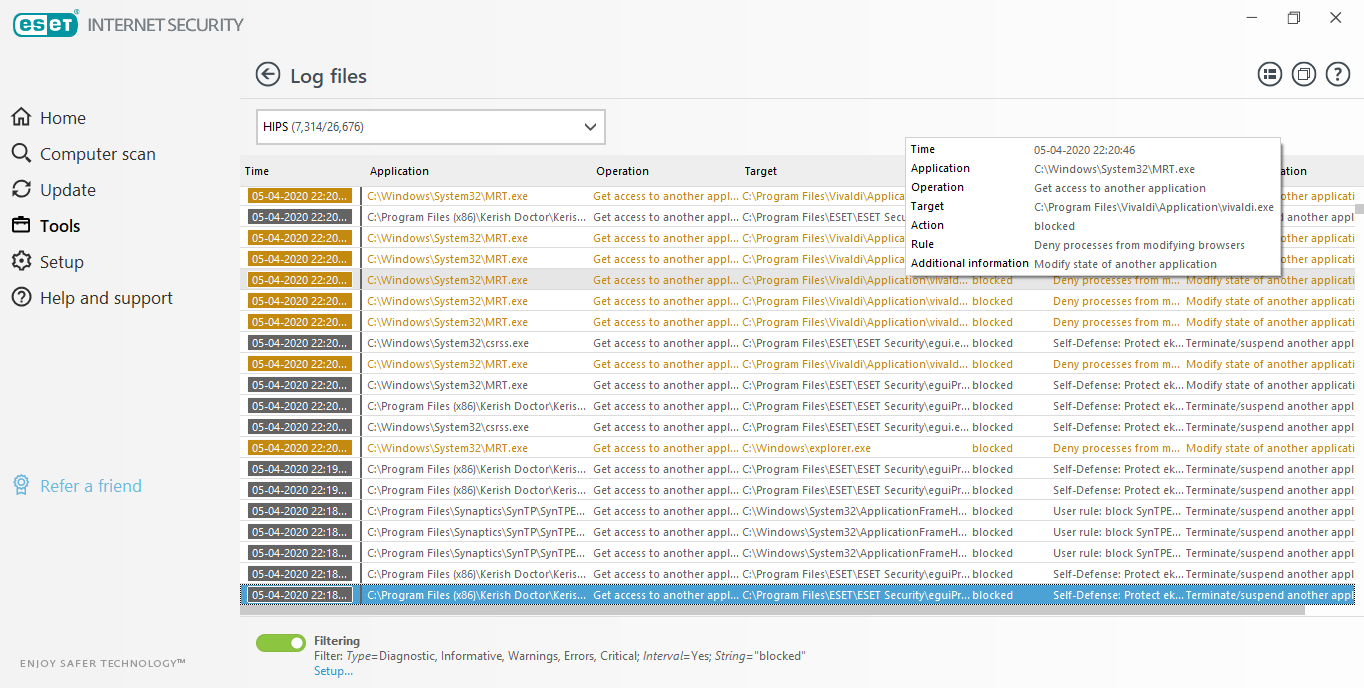This screenshot has height=688, width=1364.
Task: Open Help and support page
Action: coord(106,298)
